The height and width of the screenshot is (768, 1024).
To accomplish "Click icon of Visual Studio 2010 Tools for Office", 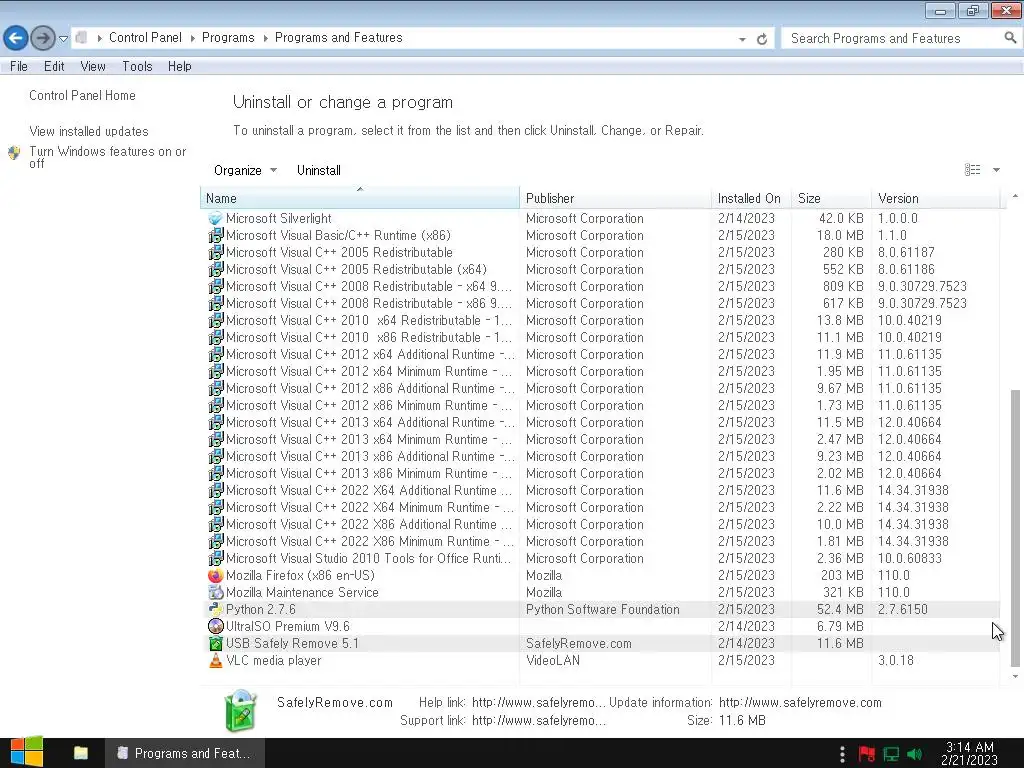I will pyautogui.click(x=216, y=558).
